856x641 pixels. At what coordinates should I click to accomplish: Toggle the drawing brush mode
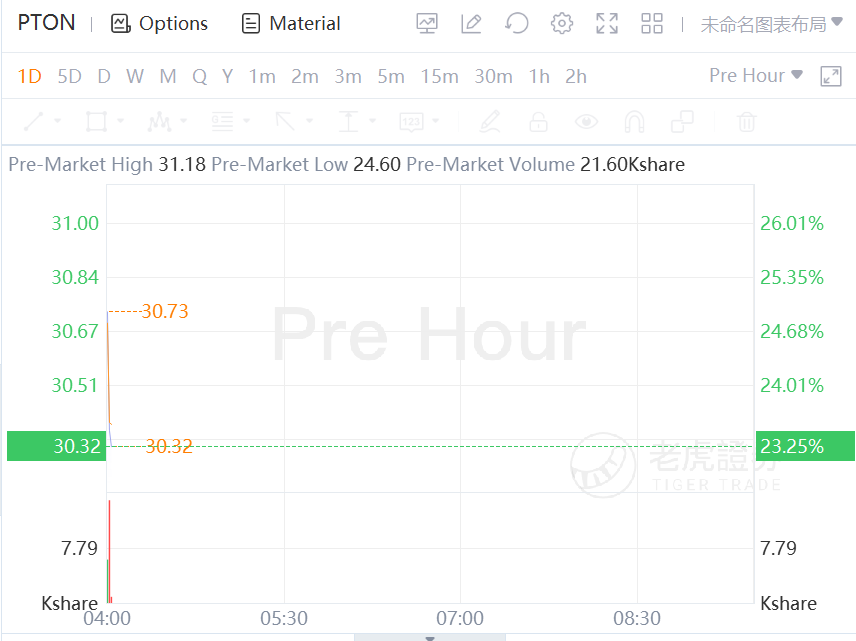click(x=489, y=122)
